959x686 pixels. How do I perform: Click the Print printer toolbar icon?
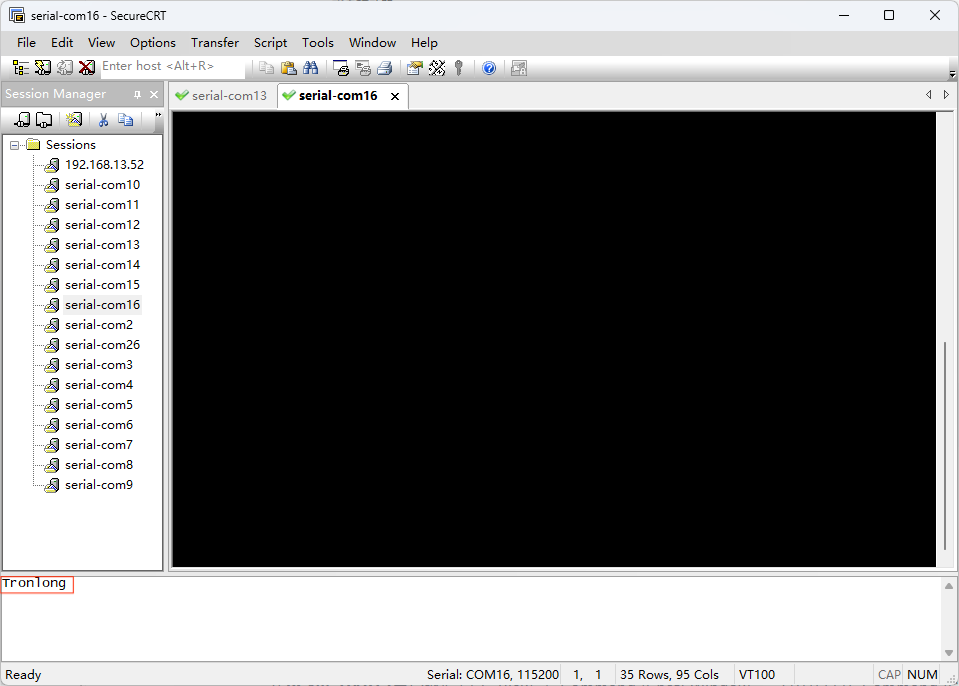[384, 68]
